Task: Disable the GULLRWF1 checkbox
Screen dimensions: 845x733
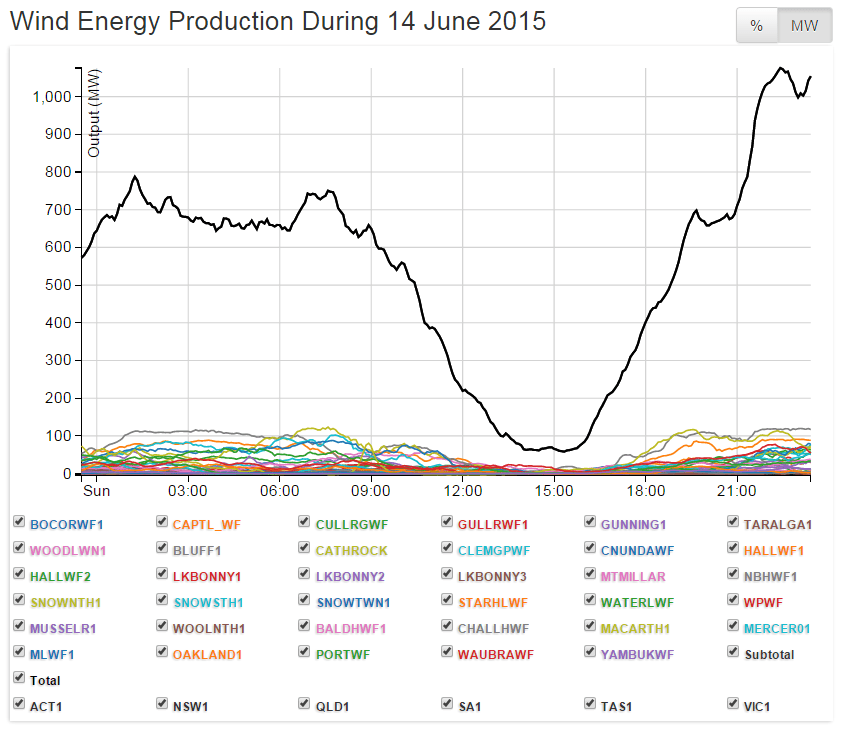Action: point(448,523)
